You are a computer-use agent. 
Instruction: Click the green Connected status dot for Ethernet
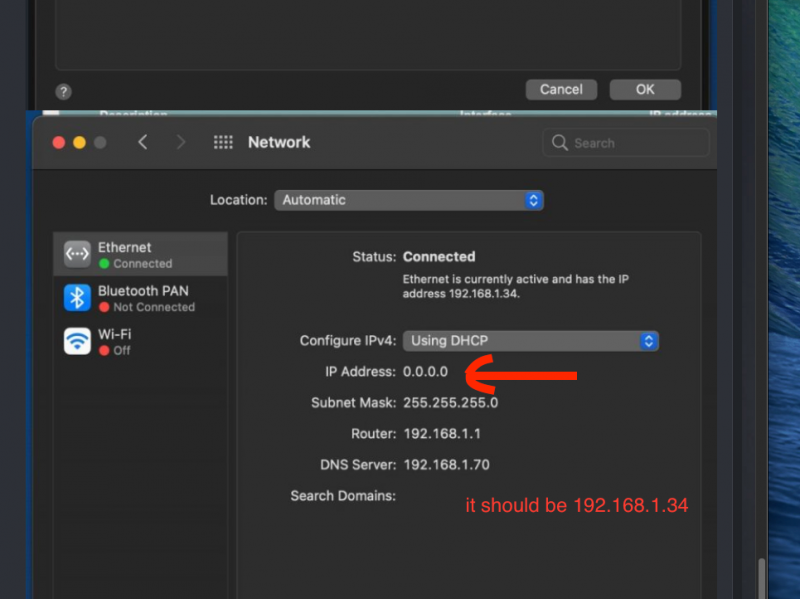(x=104, y=264)
